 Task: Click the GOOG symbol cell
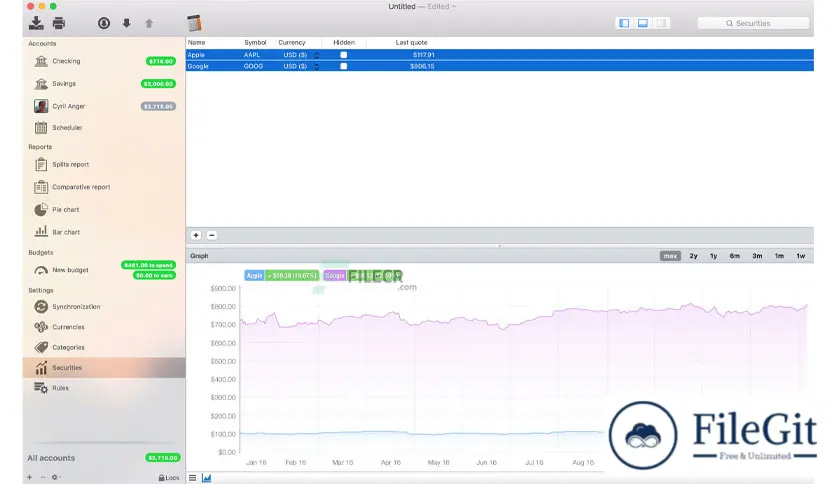253,66
